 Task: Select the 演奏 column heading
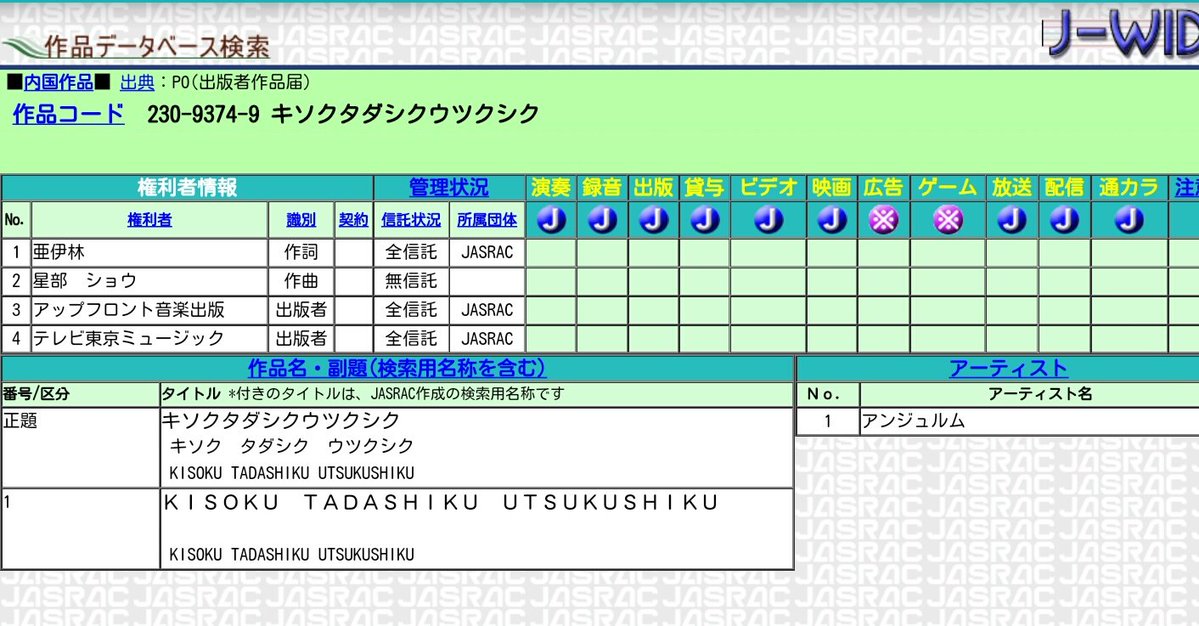pyautogui.click(x=551, y=187)
